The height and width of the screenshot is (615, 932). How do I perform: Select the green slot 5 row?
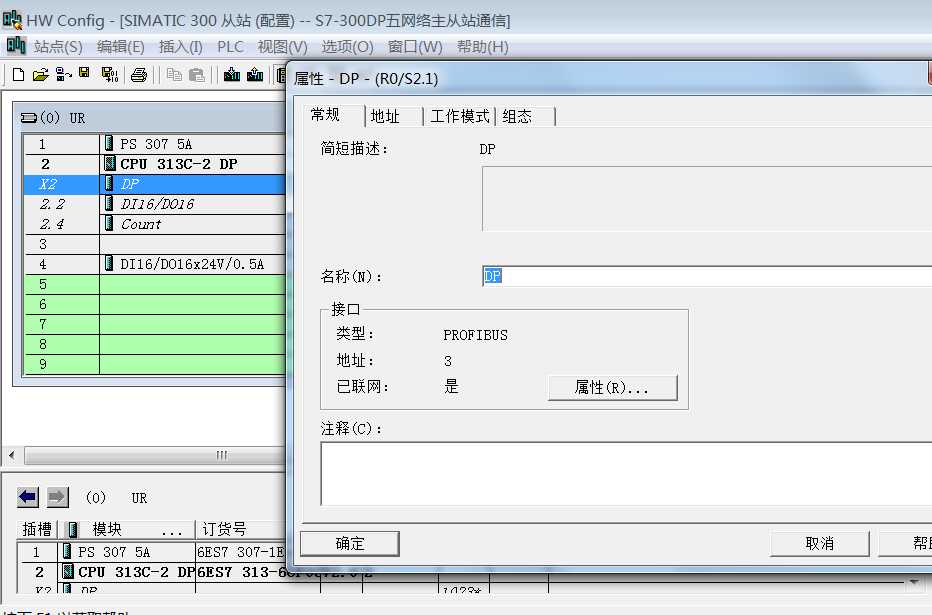coord(155,284)
